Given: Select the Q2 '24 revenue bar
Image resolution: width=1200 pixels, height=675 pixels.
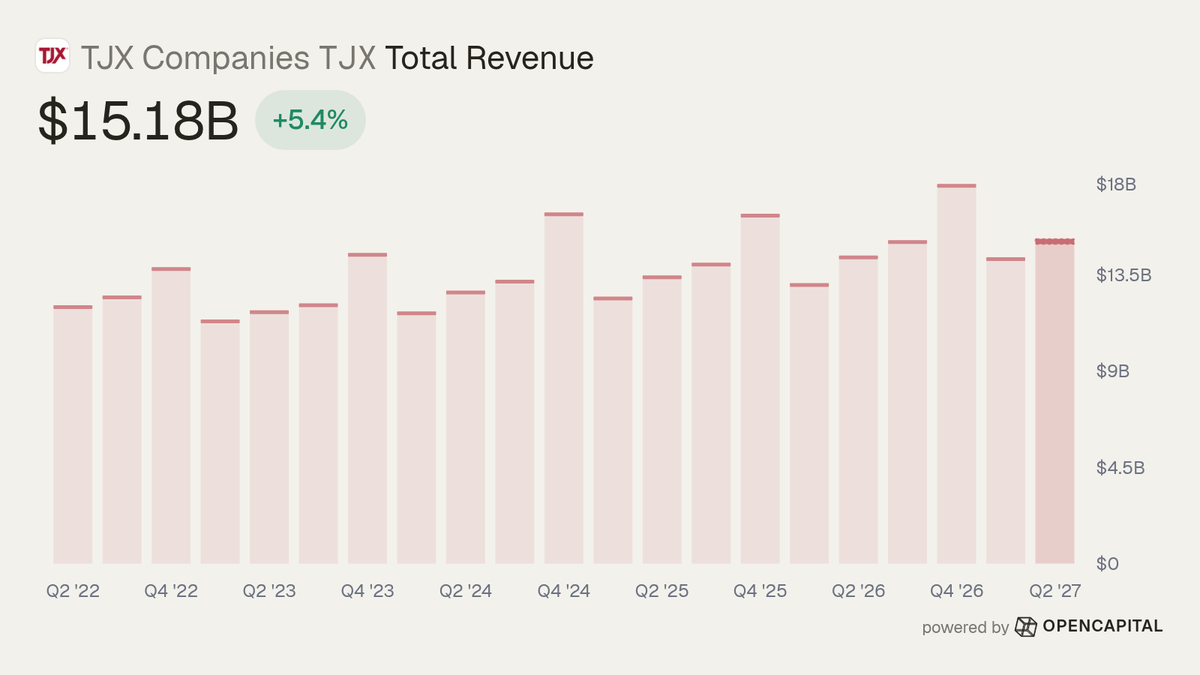Looking at the screenshot, I should tap(465, 427).
